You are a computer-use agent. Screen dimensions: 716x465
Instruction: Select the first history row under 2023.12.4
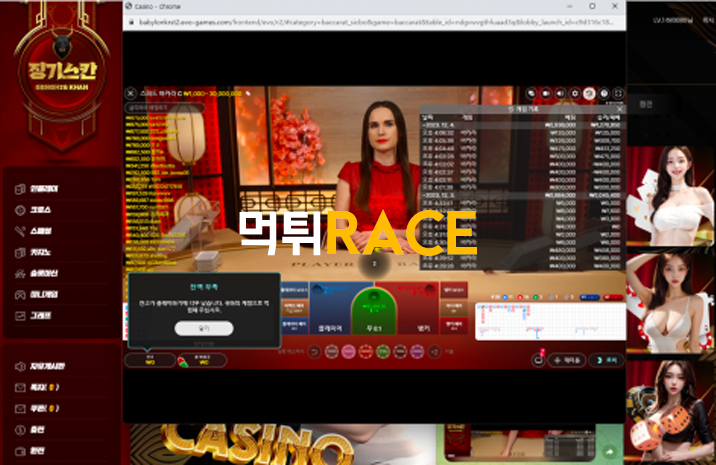(x=521, y=133)
